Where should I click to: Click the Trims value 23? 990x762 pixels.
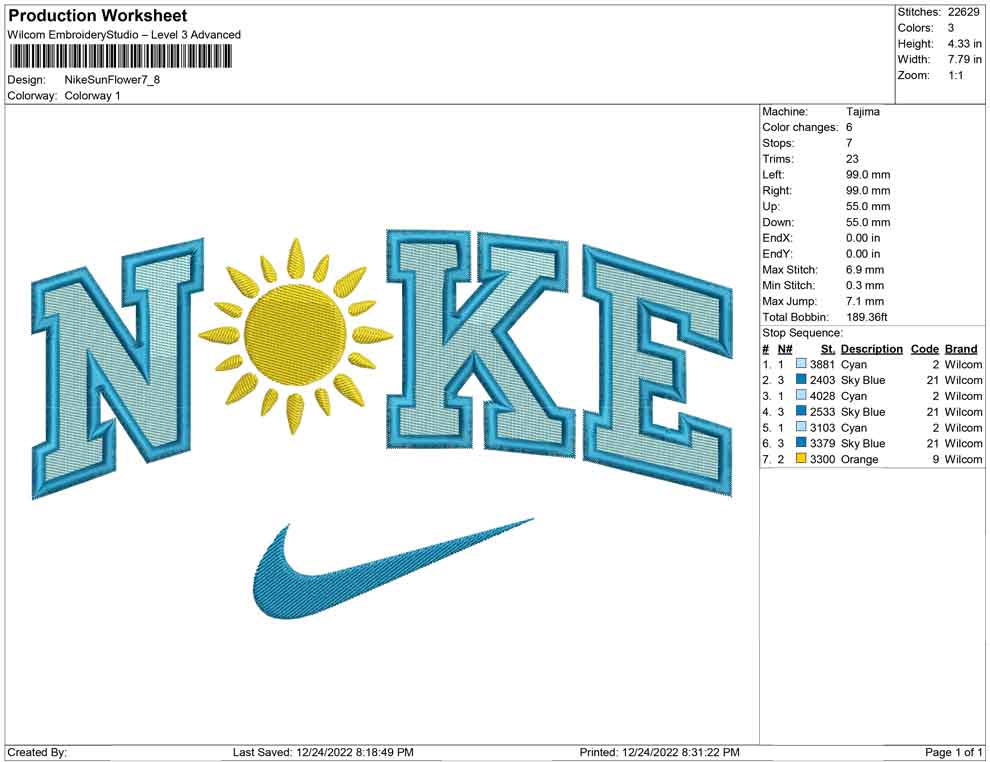852,159
